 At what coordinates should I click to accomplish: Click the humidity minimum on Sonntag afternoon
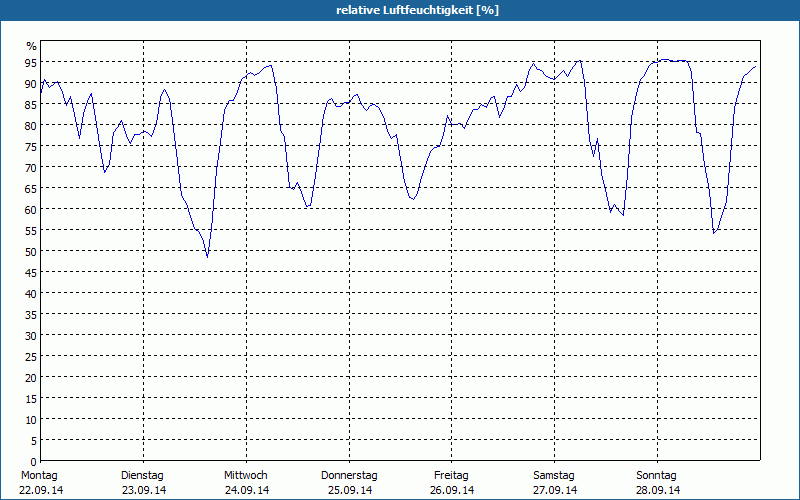(714, 233)
